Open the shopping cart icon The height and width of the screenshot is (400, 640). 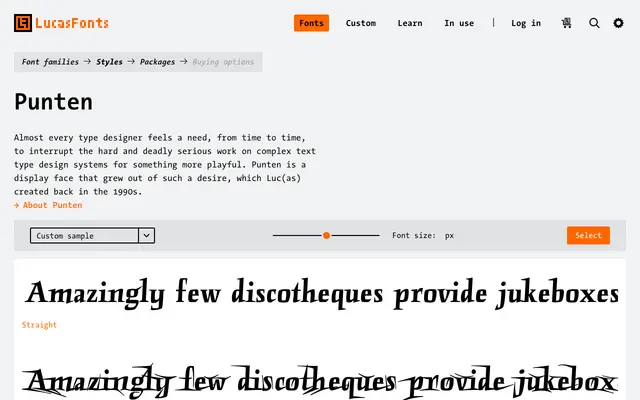(566, 23)
